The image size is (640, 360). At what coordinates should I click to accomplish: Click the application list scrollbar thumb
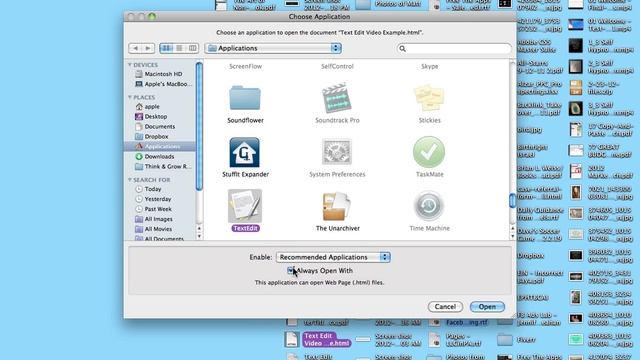(x=512, y=200)
